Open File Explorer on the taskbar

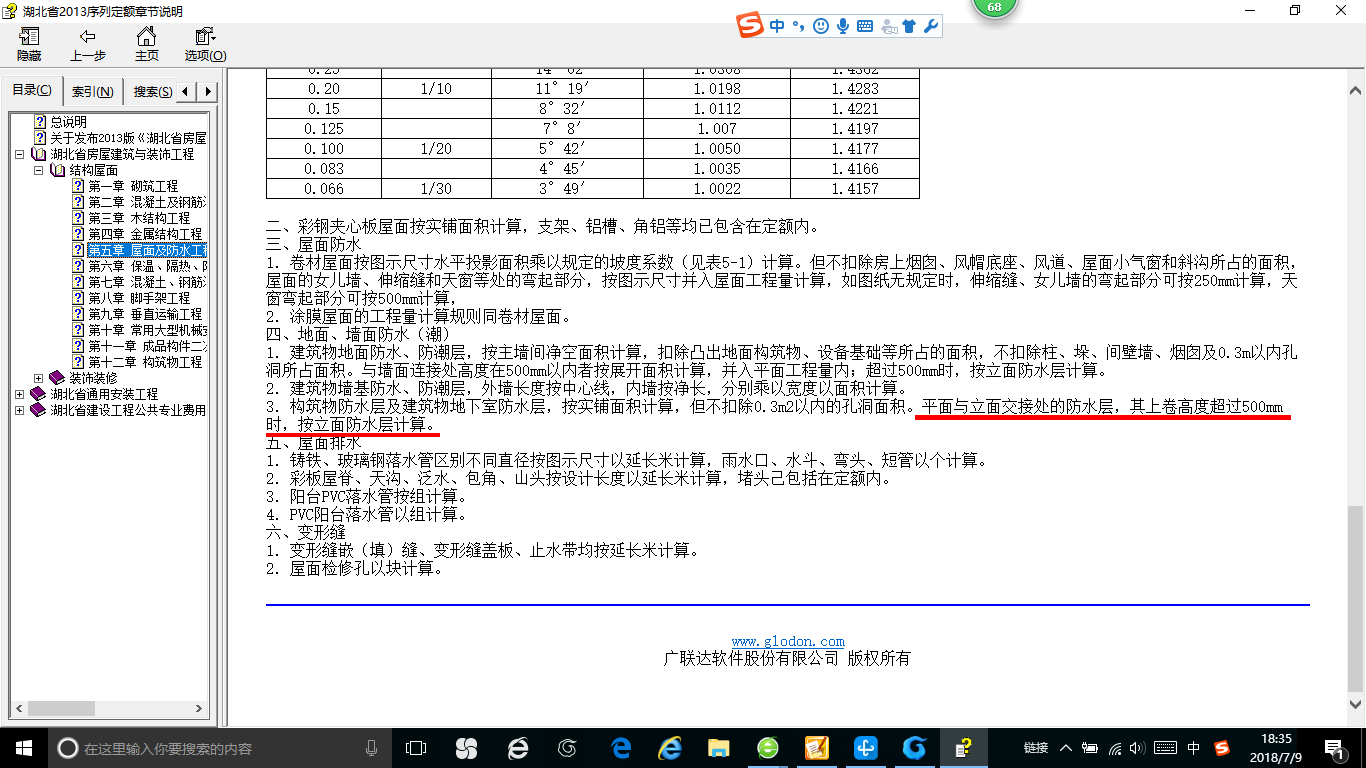(718, 748)
